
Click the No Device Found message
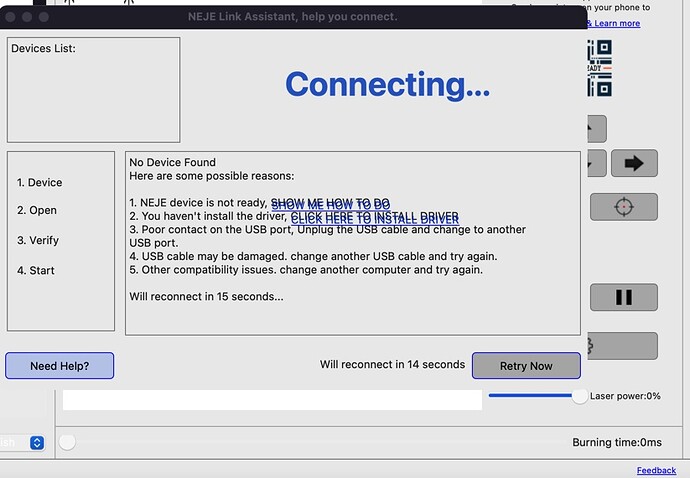(172, 162)
